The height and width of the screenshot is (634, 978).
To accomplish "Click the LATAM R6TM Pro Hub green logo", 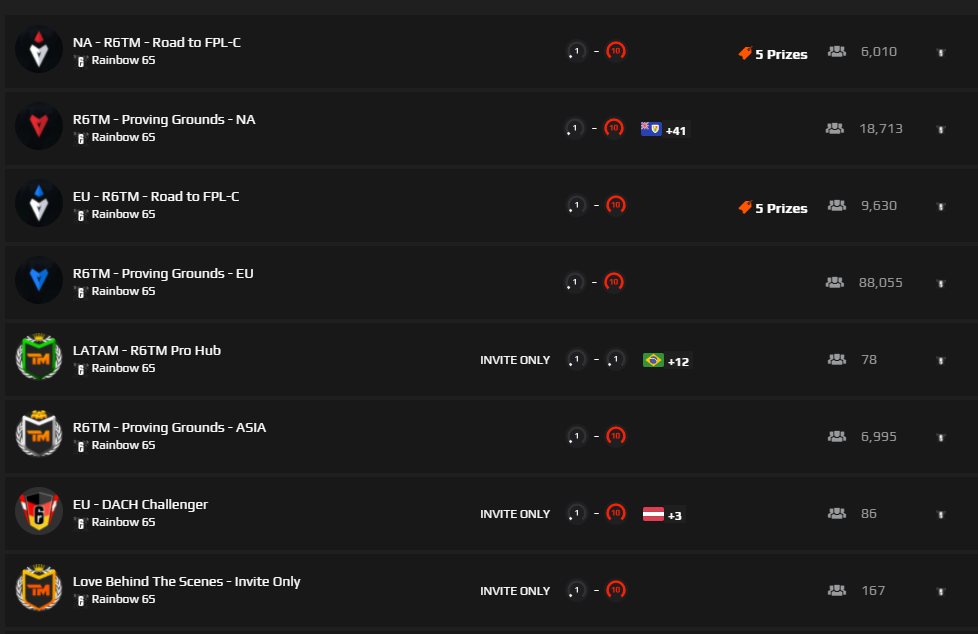I will point(38,358).
